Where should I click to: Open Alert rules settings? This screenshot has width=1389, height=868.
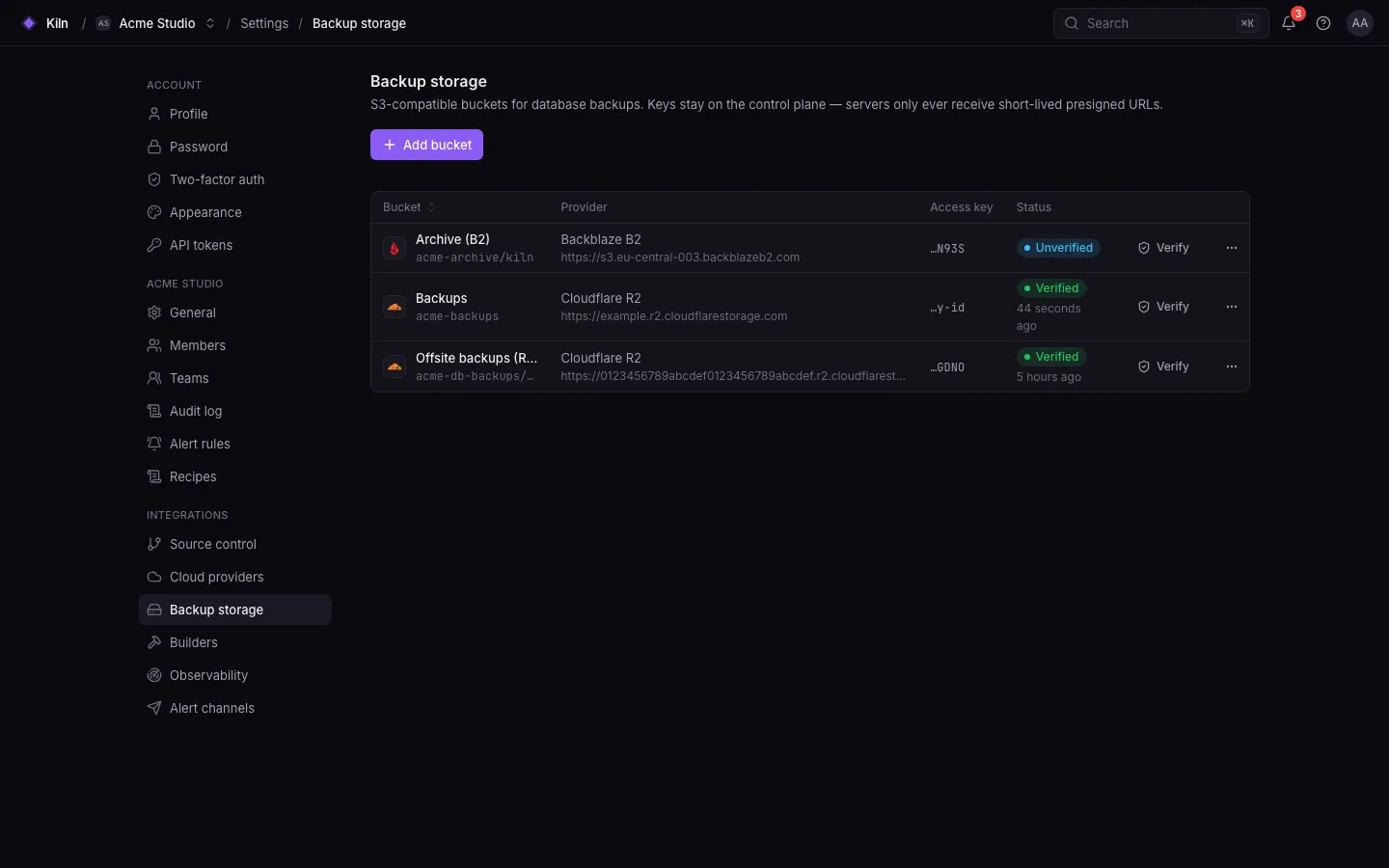(x=235, y=444)
